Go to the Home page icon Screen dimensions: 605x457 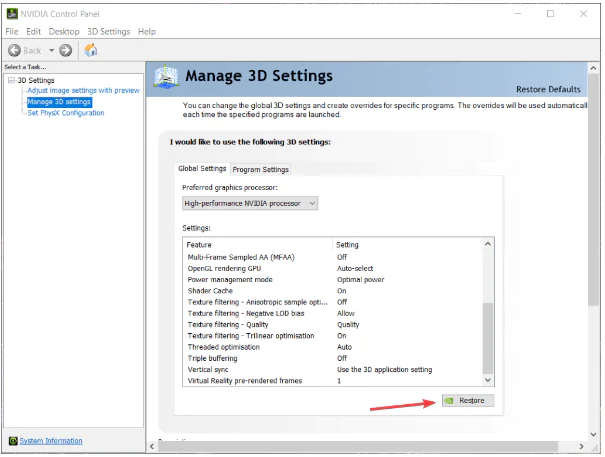pyautogui.click(x=91, y=50)
